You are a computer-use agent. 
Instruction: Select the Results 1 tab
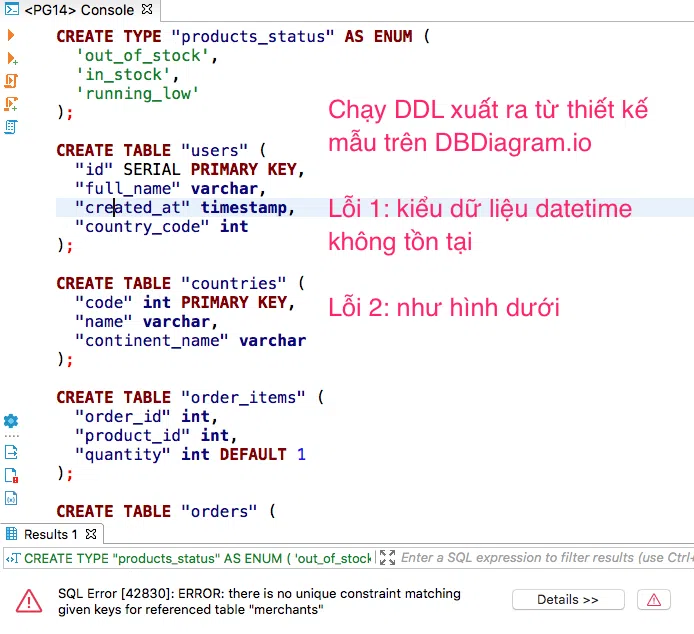tap(49, 534)
